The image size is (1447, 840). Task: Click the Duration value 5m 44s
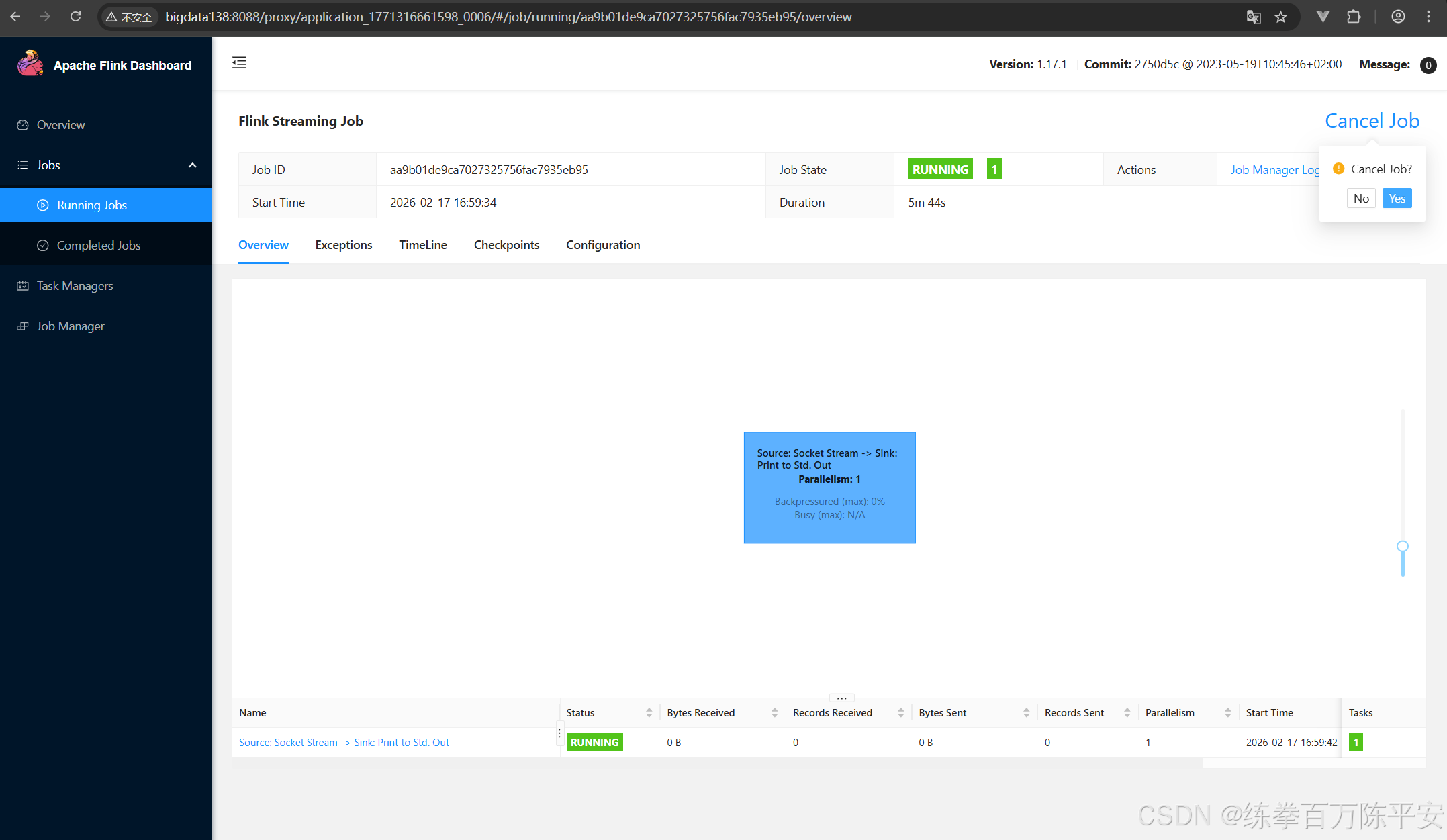(927, 203)
